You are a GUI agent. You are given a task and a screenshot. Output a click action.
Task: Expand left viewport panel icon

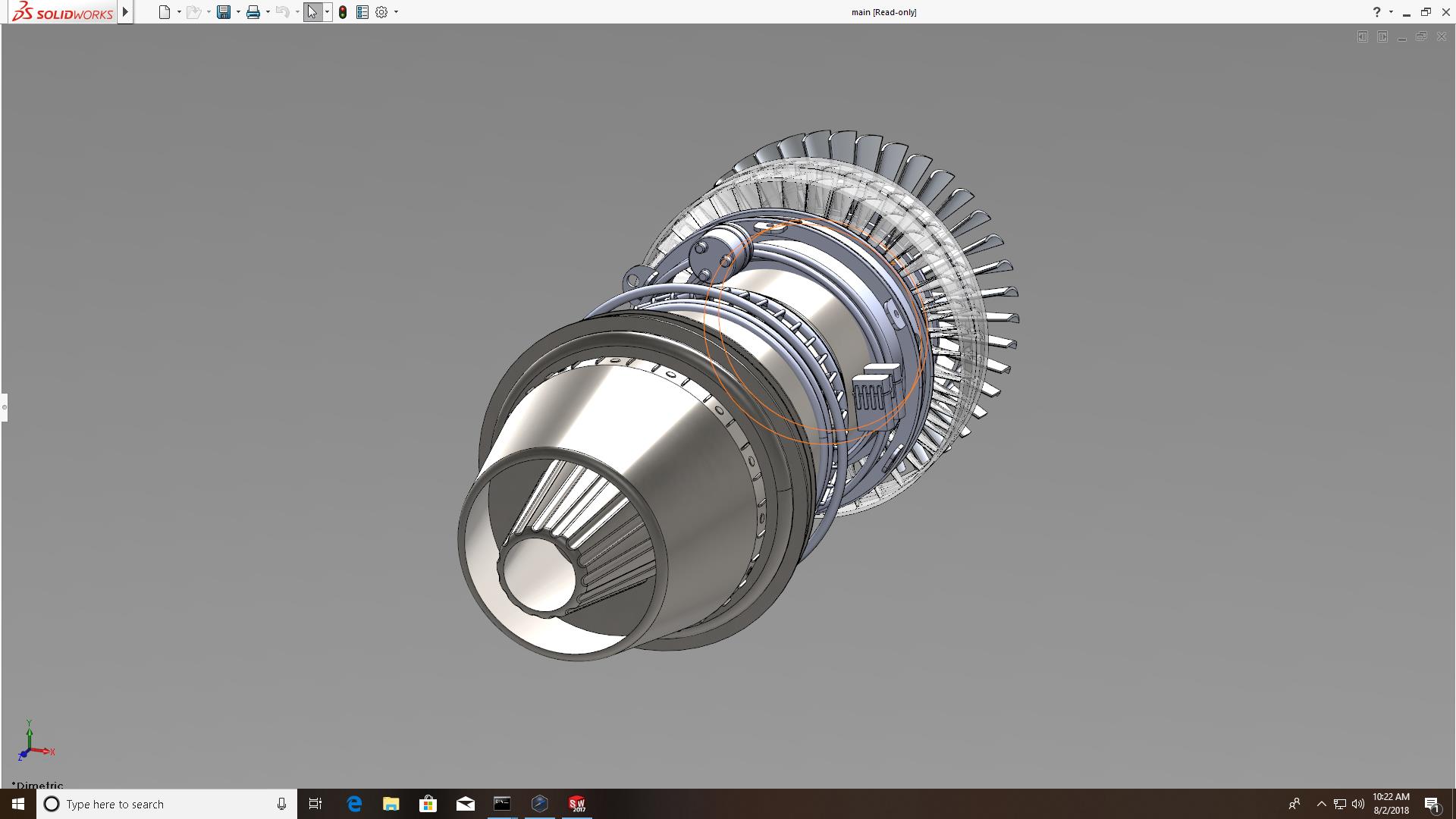tap(1362, 36)
